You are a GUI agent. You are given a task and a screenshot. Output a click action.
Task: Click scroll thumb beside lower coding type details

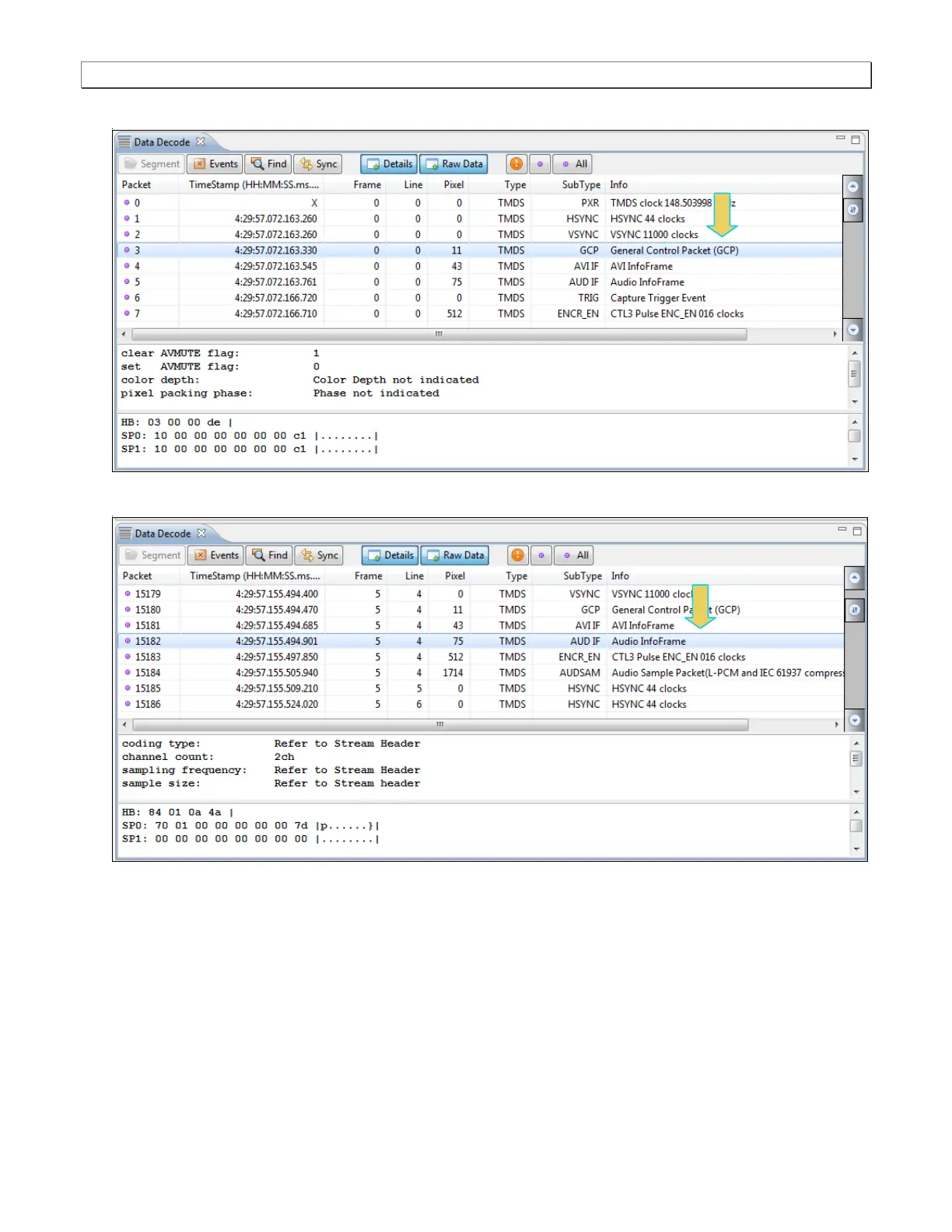856,758
